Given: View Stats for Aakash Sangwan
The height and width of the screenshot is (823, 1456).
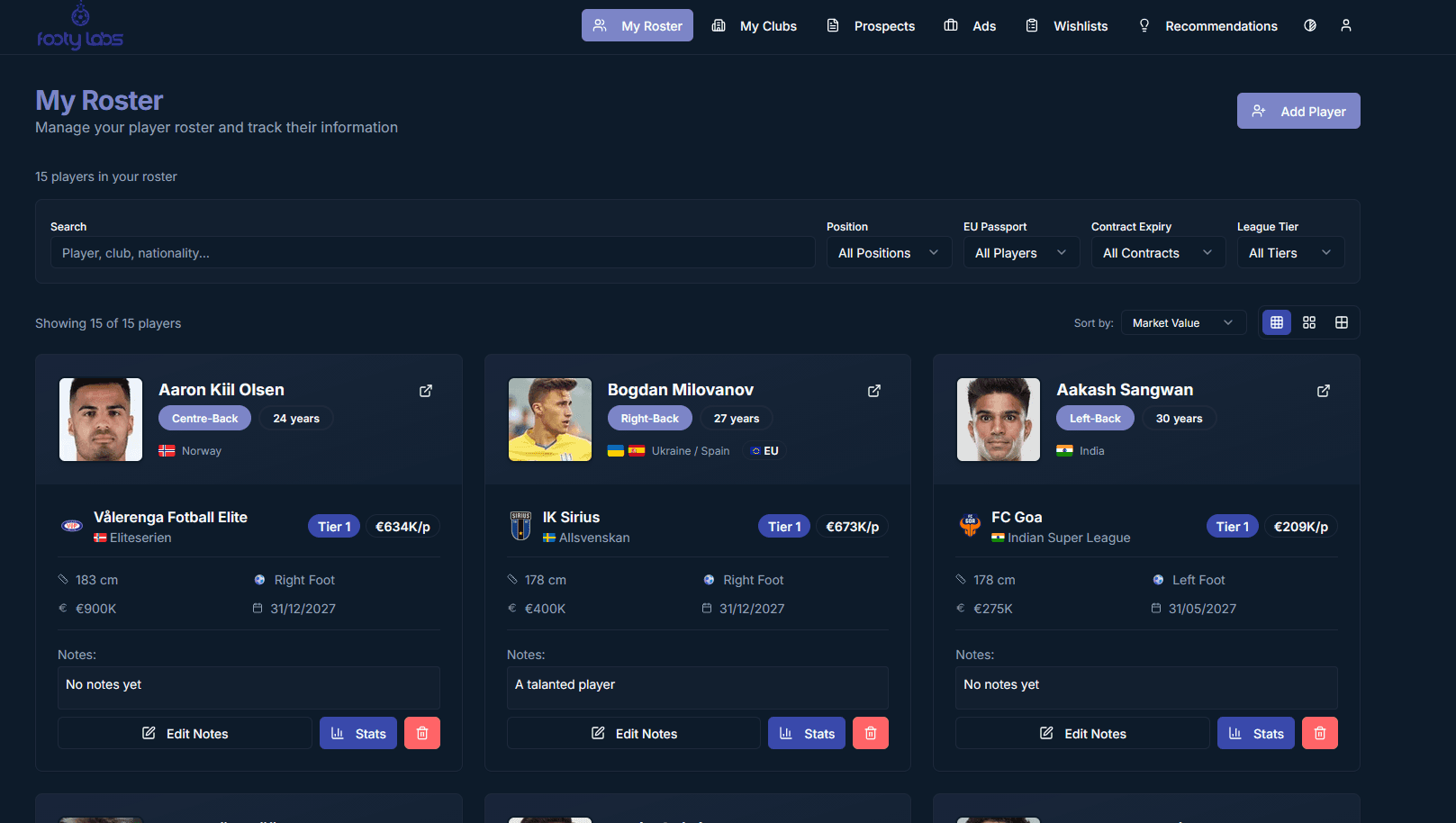Looking at the screenshot, I should 1255,733.
